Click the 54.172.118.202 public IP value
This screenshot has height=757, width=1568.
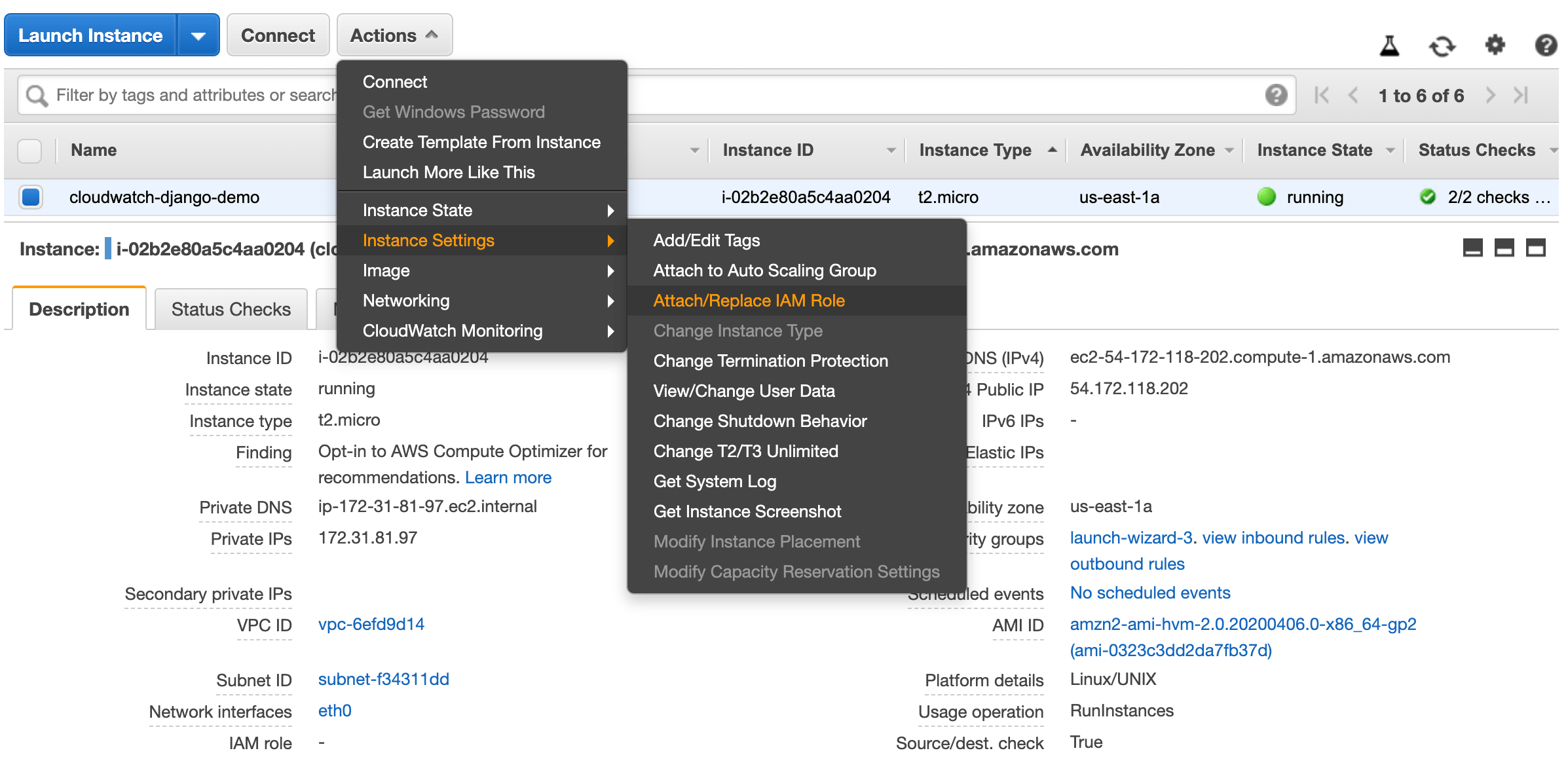[x=1129, y=388]
